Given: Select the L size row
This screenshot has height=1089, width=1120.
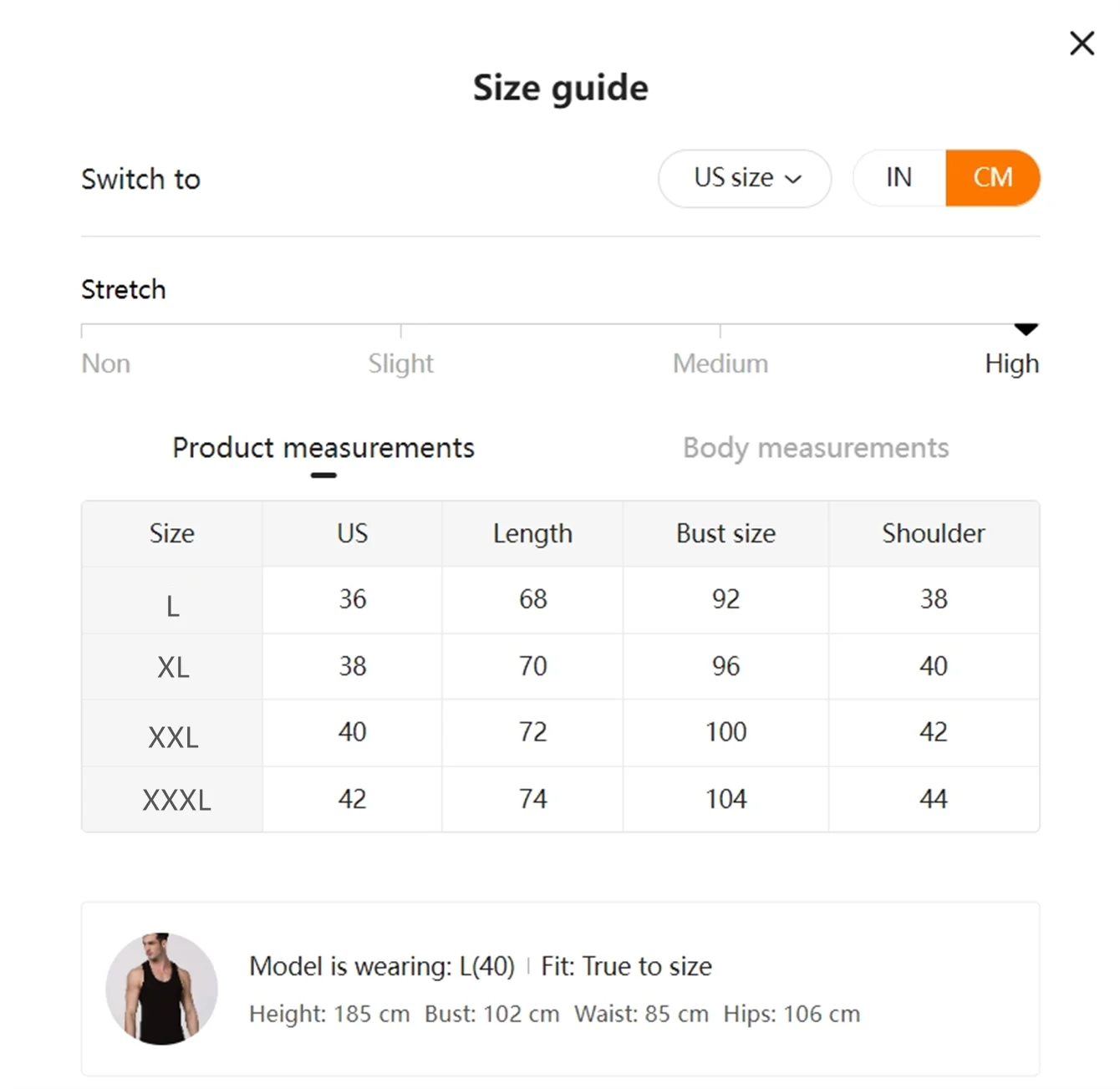Looking at the screenshot, I should (x=561, y=600).
